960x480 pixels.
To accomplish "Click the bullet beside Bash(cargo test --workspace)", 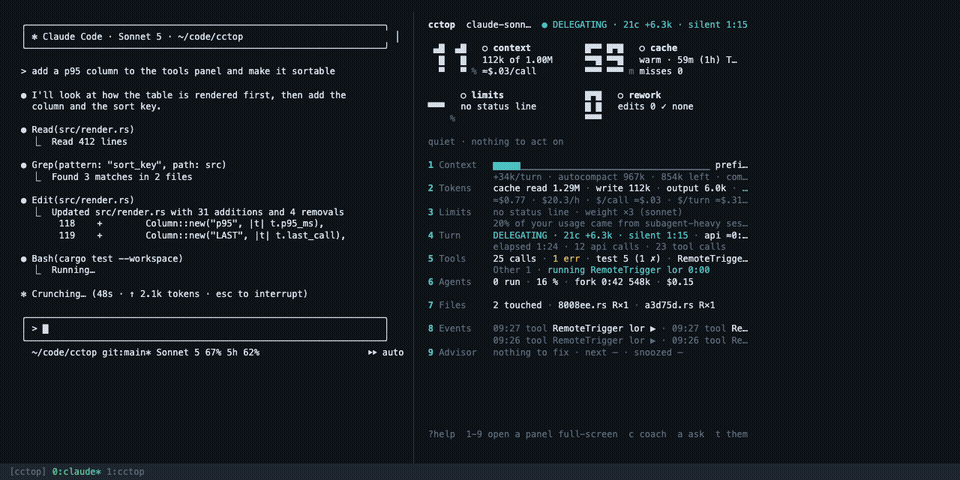I will tap(23, 259).
